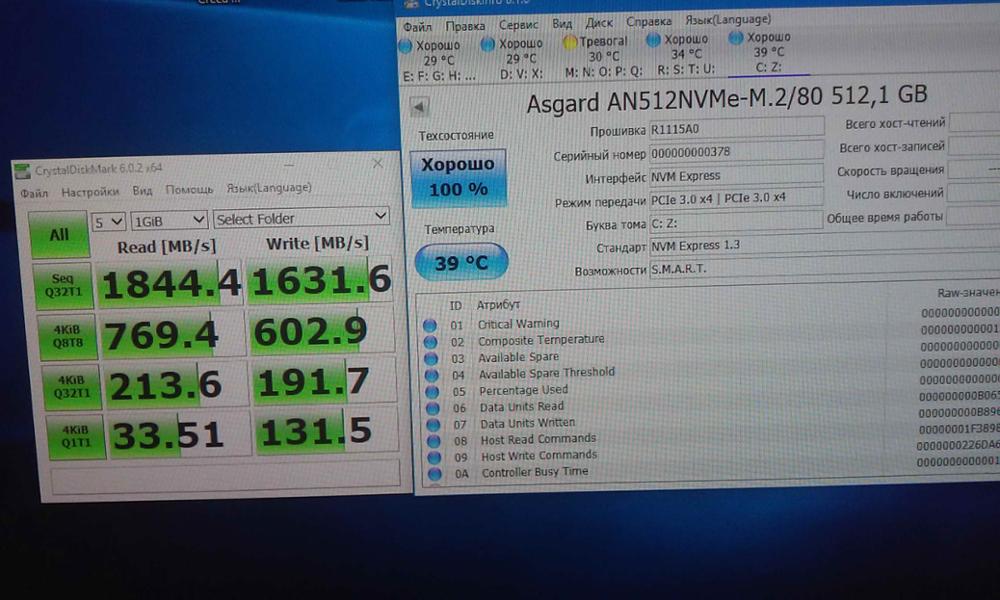Open Диск menu in CrystalDiskInfo
Viewport: 1000px width, 600px height.
coord(599,23)
